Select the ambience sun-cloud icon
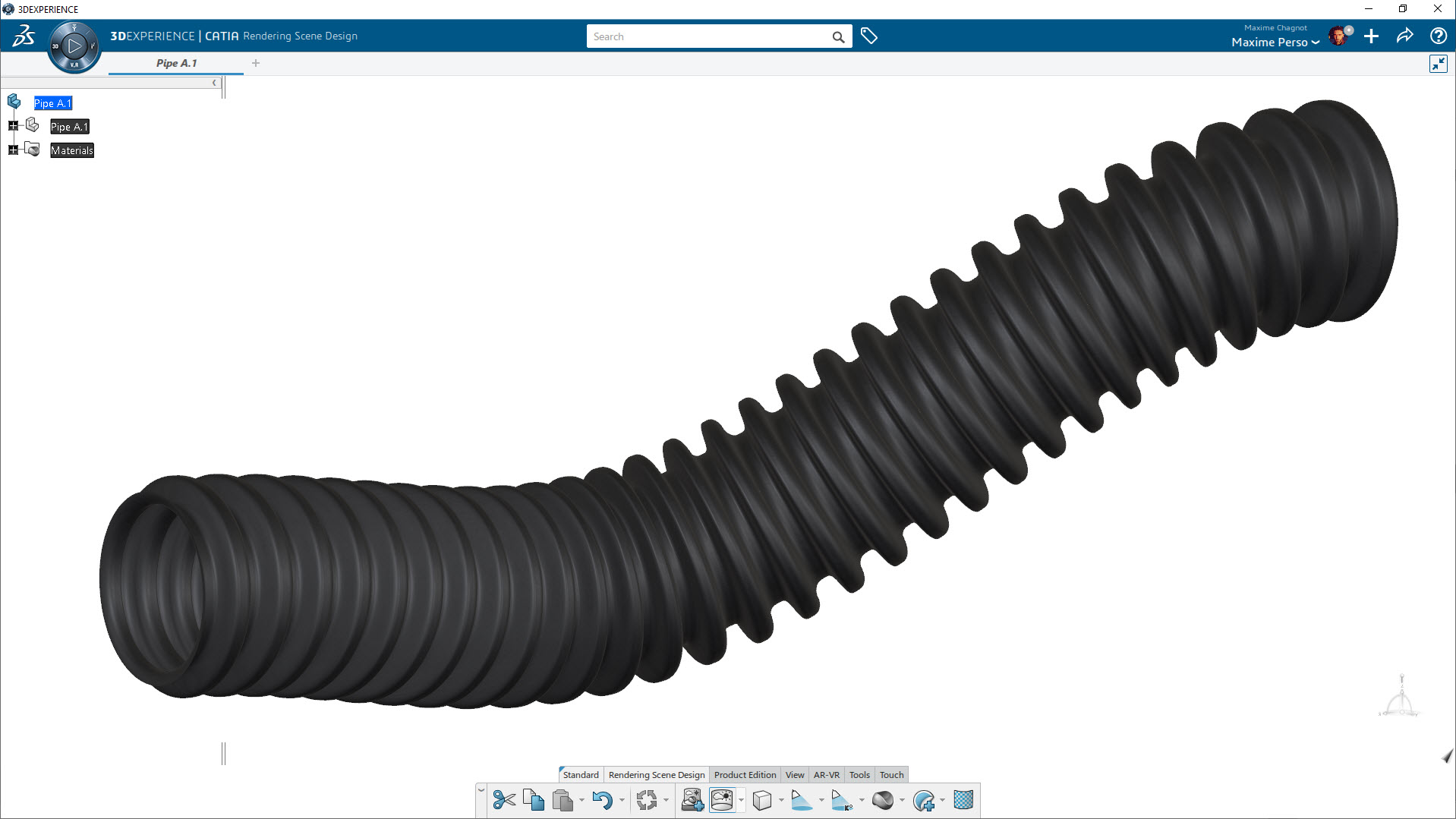1456x819 pixels. point(722,800)
